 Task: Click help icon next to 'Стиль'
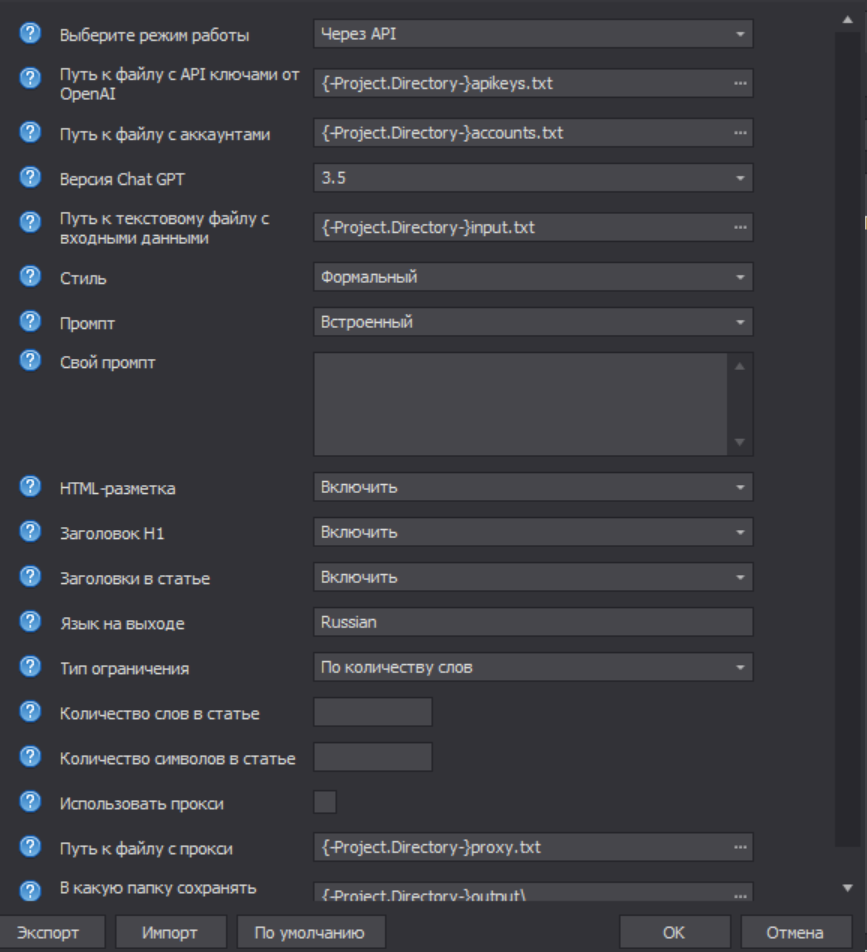click(30, 276)
